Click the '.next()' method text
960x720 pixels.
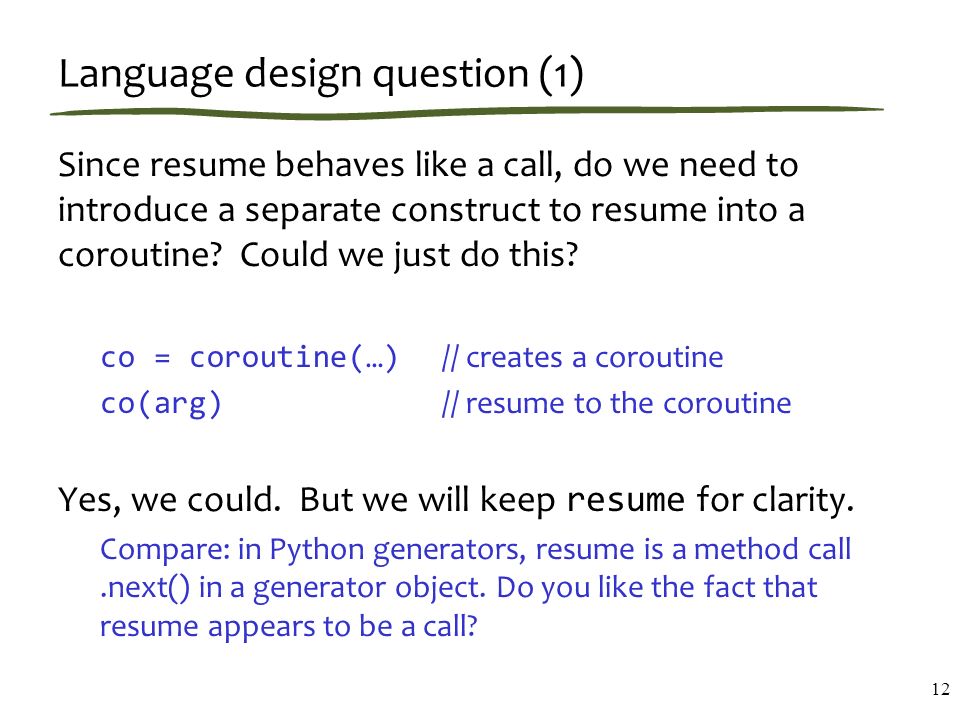pyautogui.click(x=145, y=588)
